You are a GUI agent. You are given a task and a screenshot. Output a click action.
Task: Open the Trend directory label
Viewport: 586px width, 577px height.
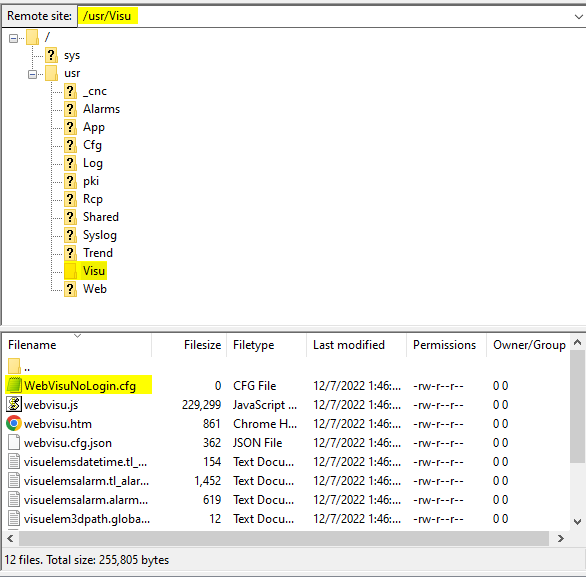(x=98, y=253)
